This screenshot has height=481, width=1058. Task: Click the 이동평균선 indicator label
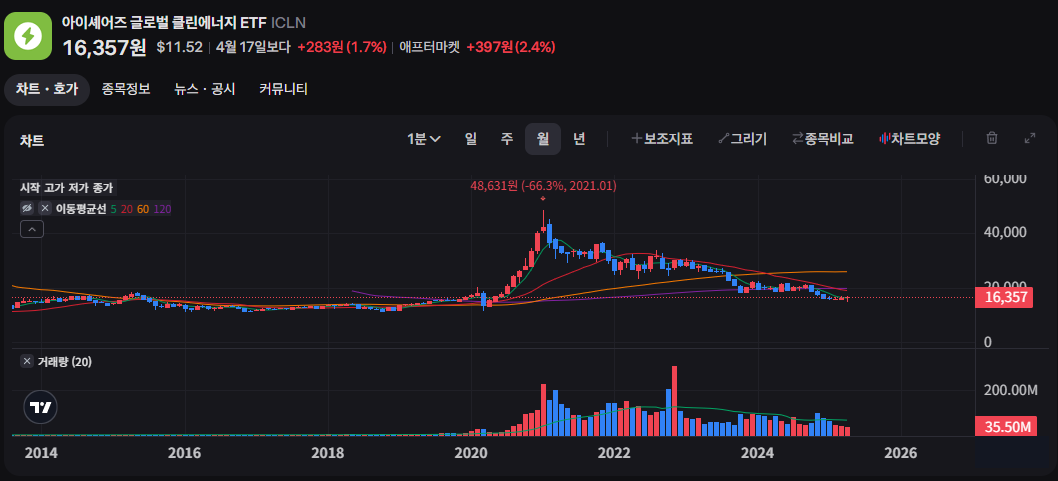point(81,209)
